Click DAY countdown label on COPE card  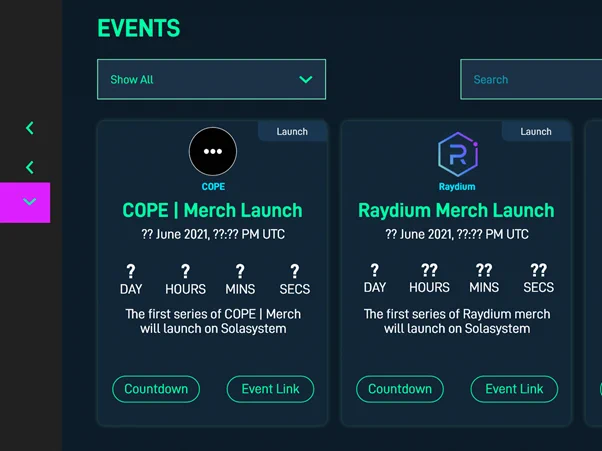(131, 289)
